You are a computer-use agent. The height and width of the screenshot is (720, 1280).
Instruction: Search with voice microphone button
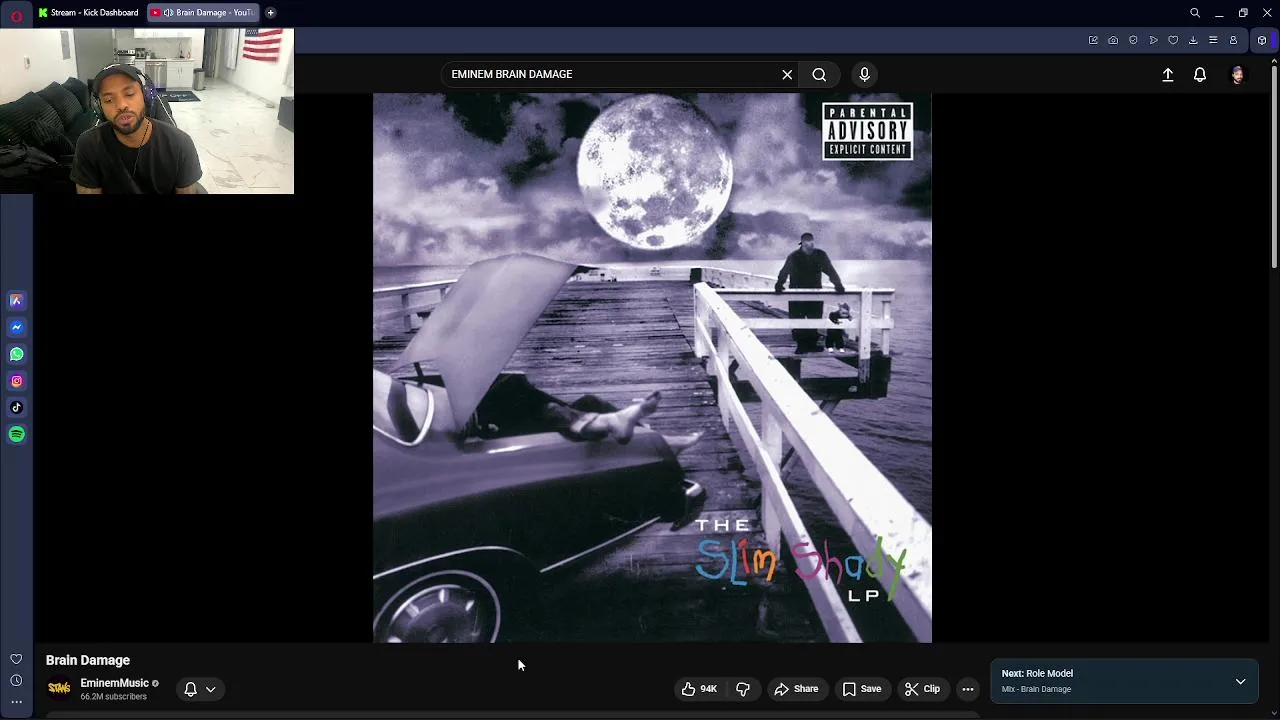(865, 74)
